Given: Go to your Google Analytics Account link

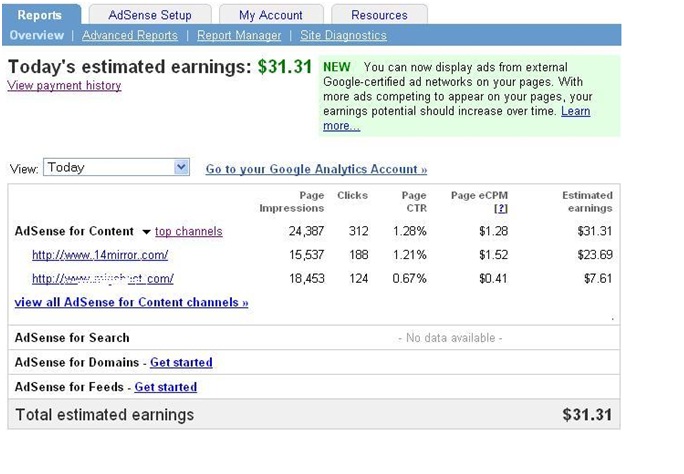Looking at the screenshot, I should click(316, 169).
